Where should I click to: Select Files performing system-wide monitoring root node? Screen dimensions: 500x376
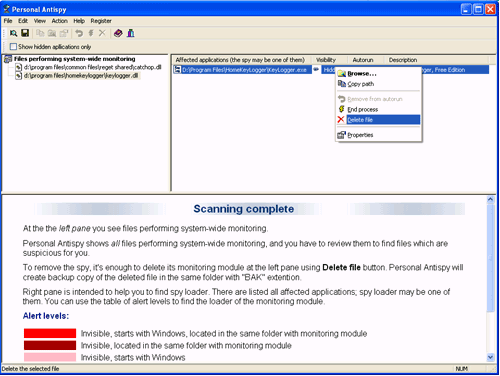pos(74,59)
